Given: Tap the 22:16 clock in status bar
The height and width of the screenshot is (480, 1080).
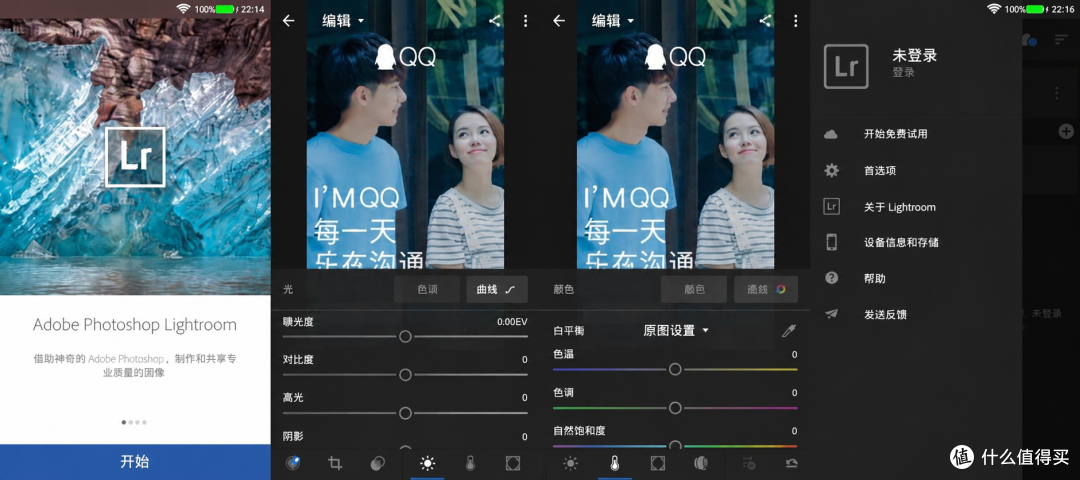Looking at the screenshot, I should (x=1061, y=9).
